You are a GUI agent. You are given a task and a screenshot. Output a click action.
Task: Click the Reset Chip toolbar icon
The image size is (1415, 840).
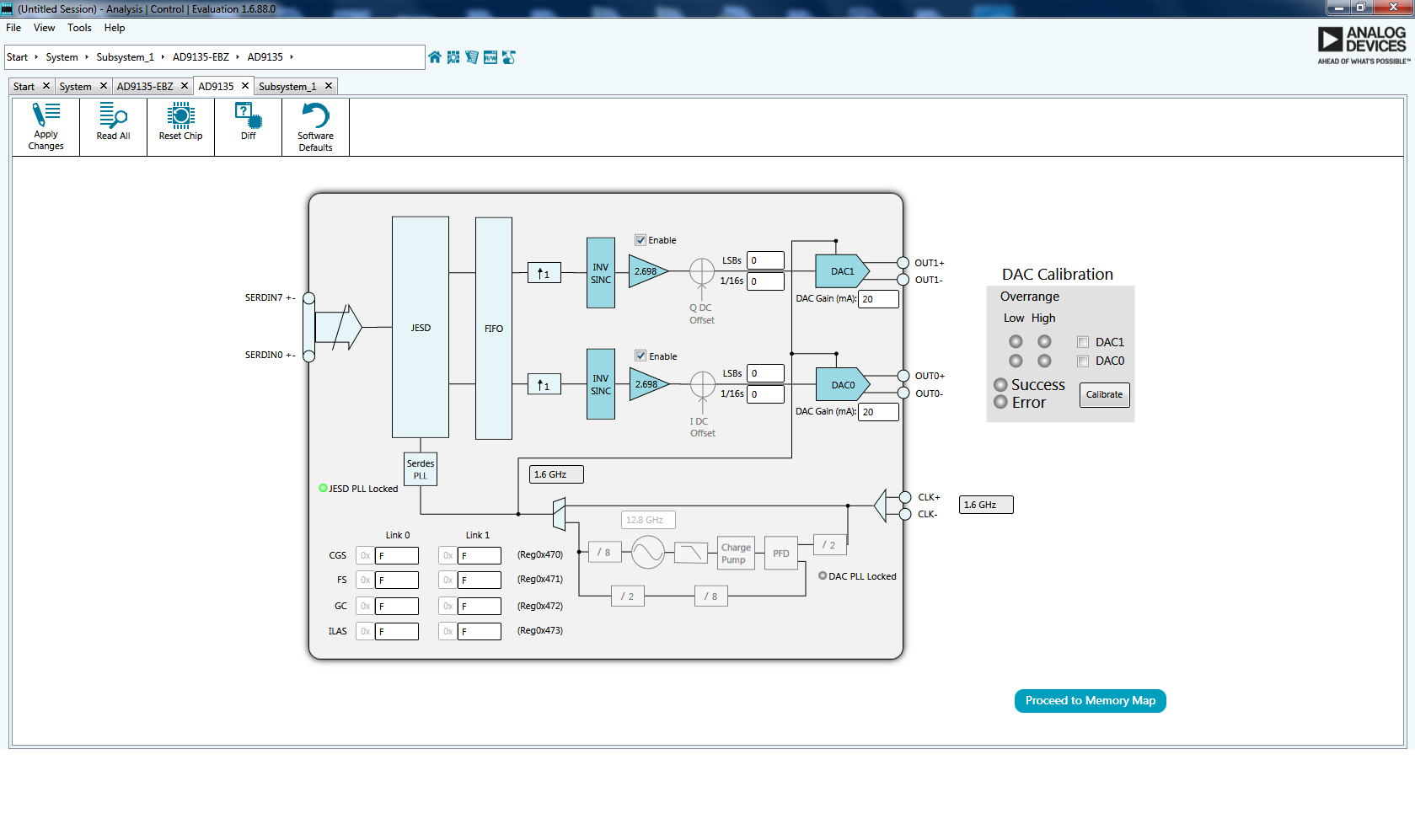point(180,126)
